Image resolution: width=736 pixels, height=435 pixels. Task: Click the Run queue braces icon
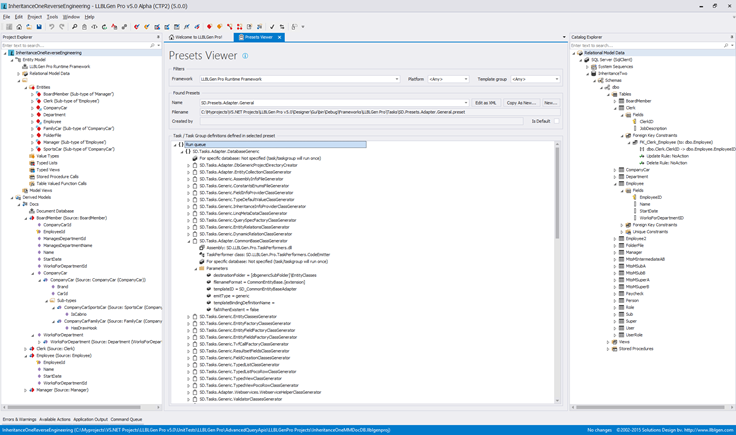coord(181,145)
